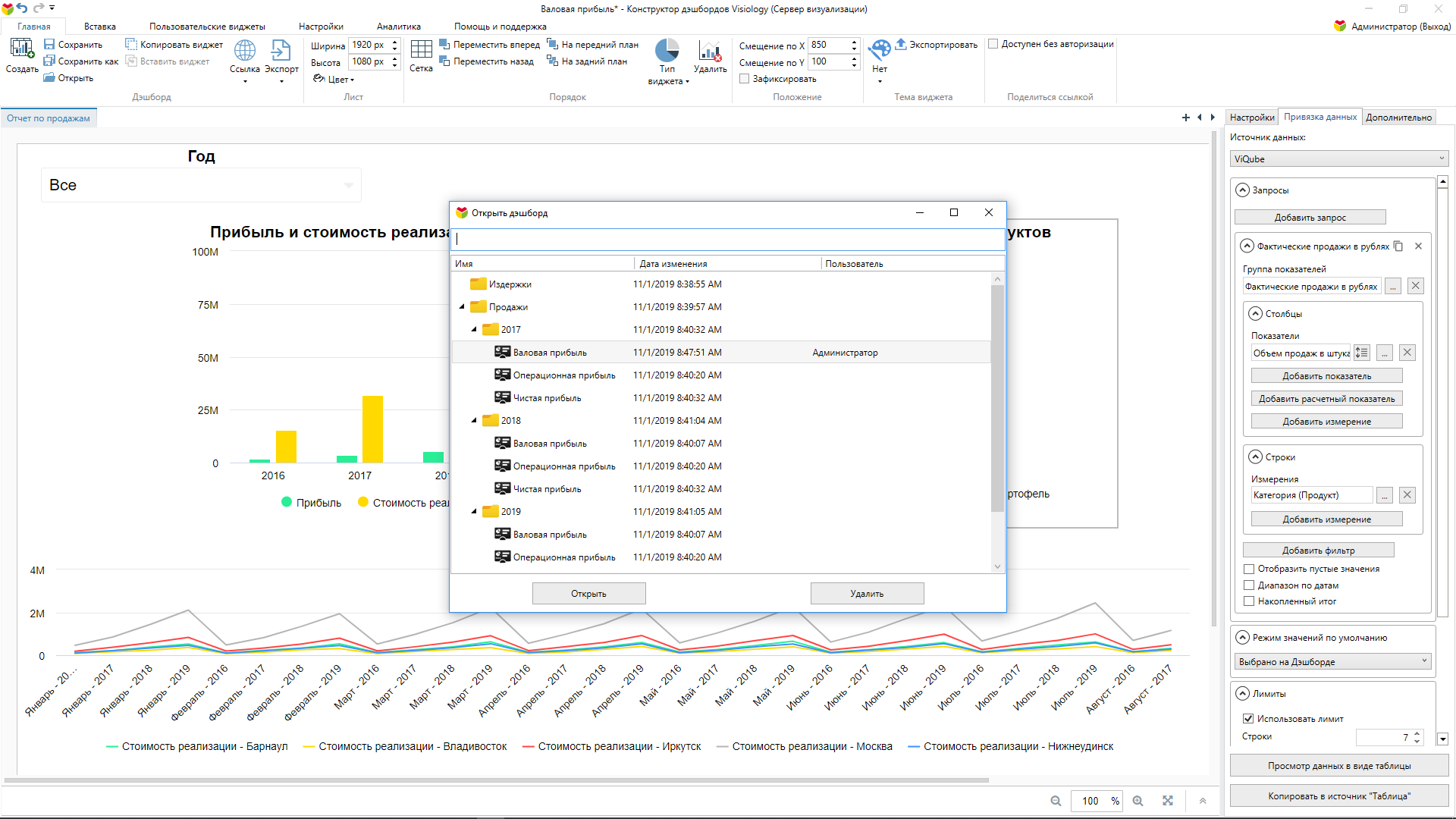
Task: Enable Доступен без авторизации checkbox
Action: pyautogui.click(x=993, y=44)
